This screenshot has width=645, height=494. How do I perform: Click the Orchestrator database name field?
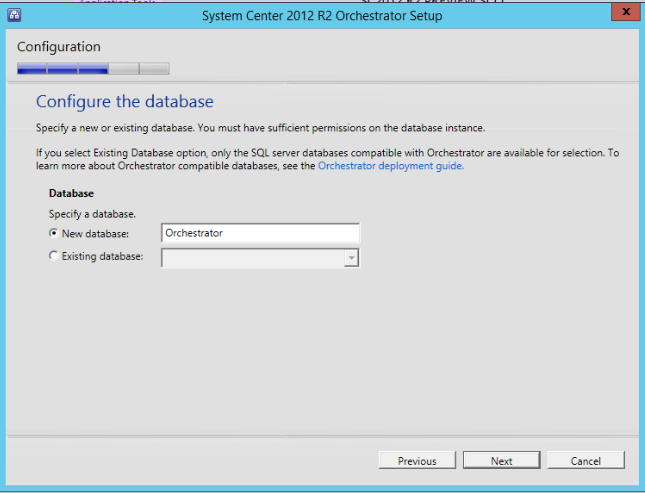click(260, 233)
